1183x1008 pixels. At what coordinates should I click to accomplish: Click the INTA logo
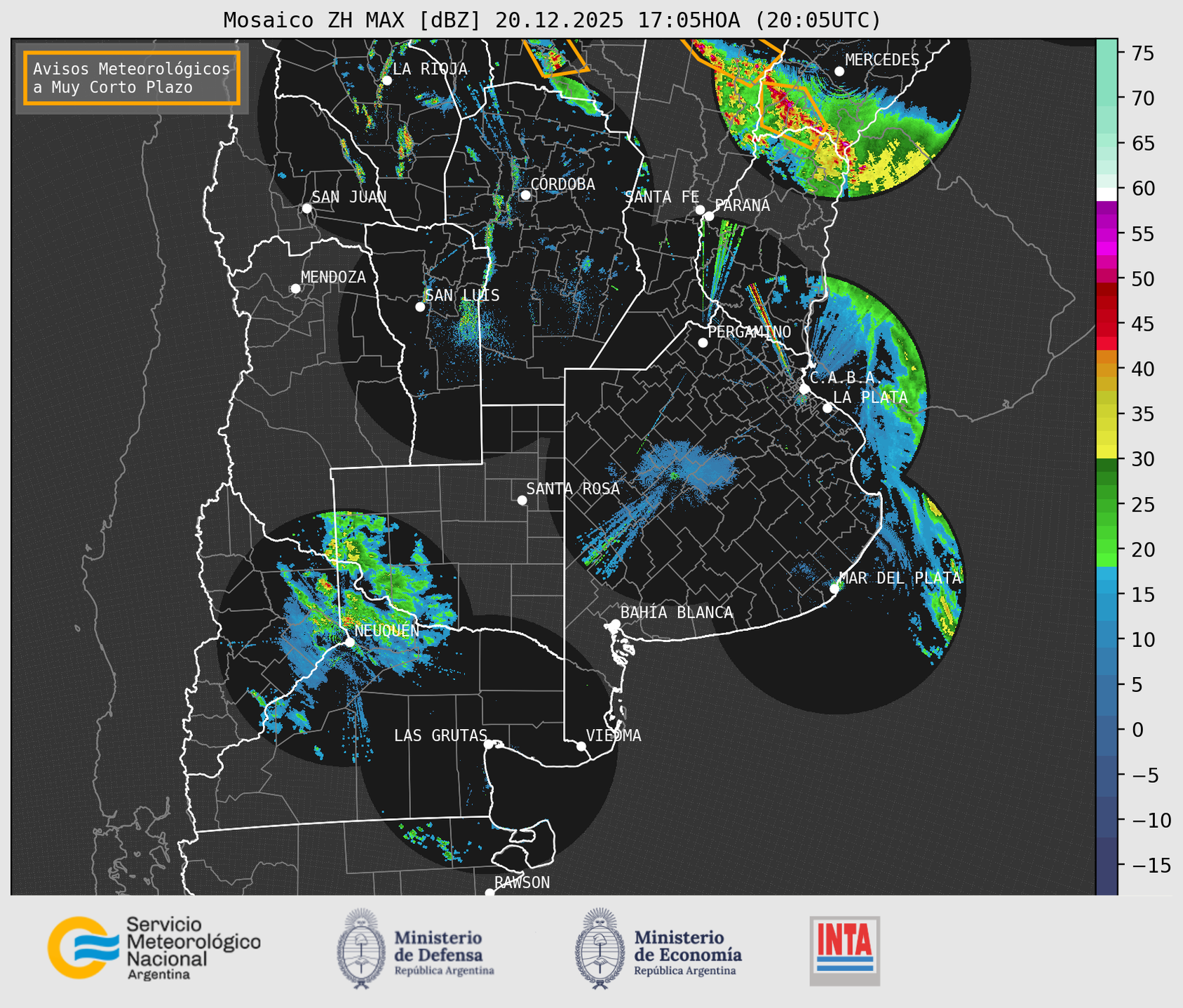845,951
